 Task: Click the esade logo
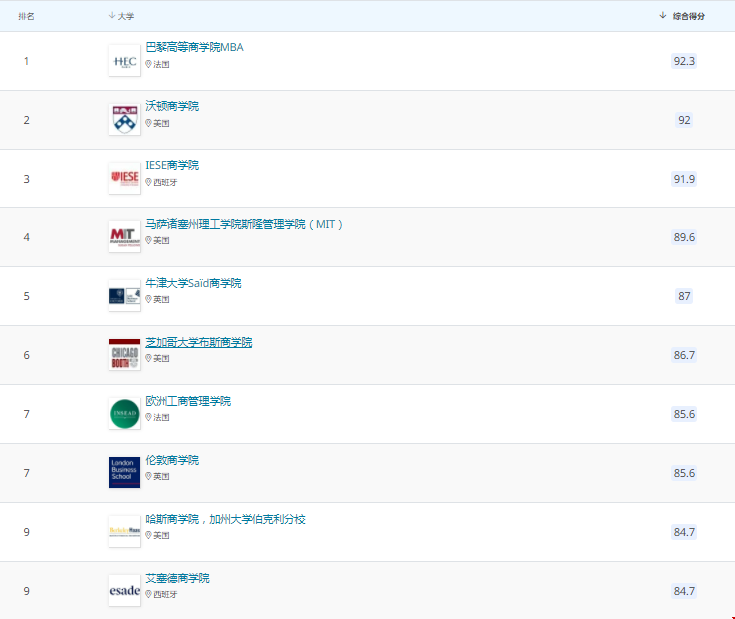pos(124,590)
